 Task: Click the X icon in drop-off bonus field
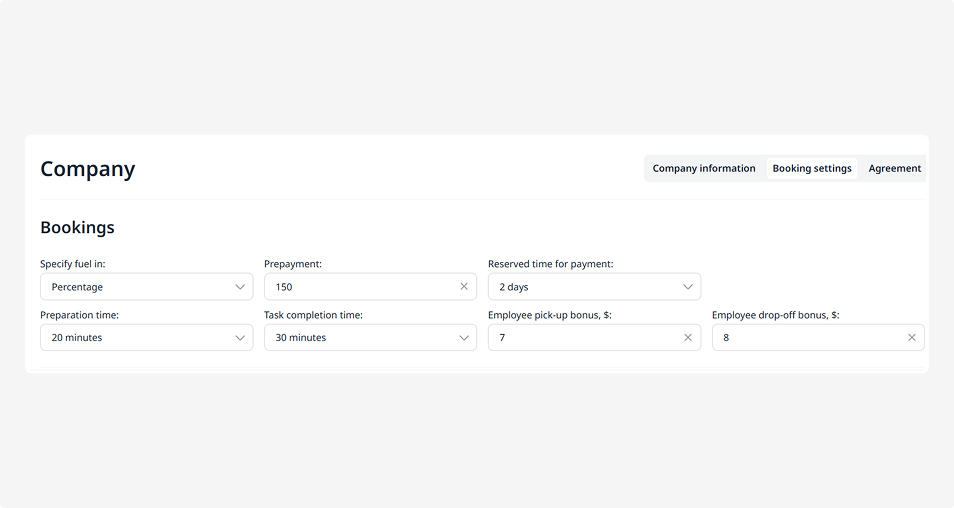[x=912, y=338]
